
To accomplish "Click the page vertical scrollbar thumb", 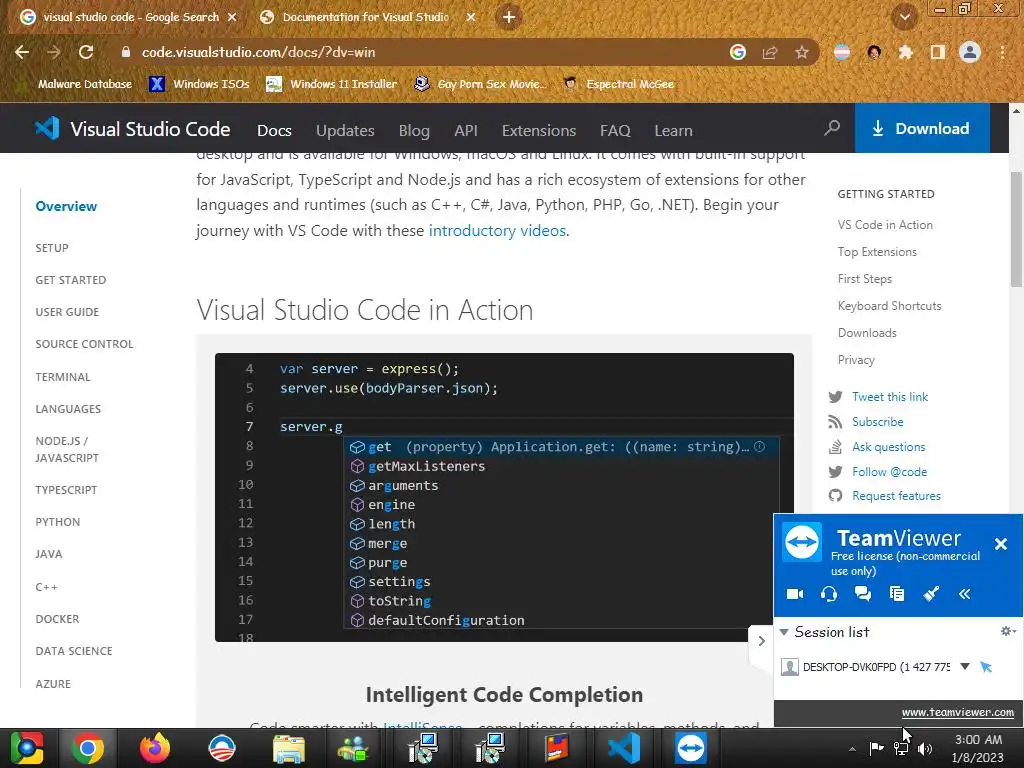I will [1016, 229].
